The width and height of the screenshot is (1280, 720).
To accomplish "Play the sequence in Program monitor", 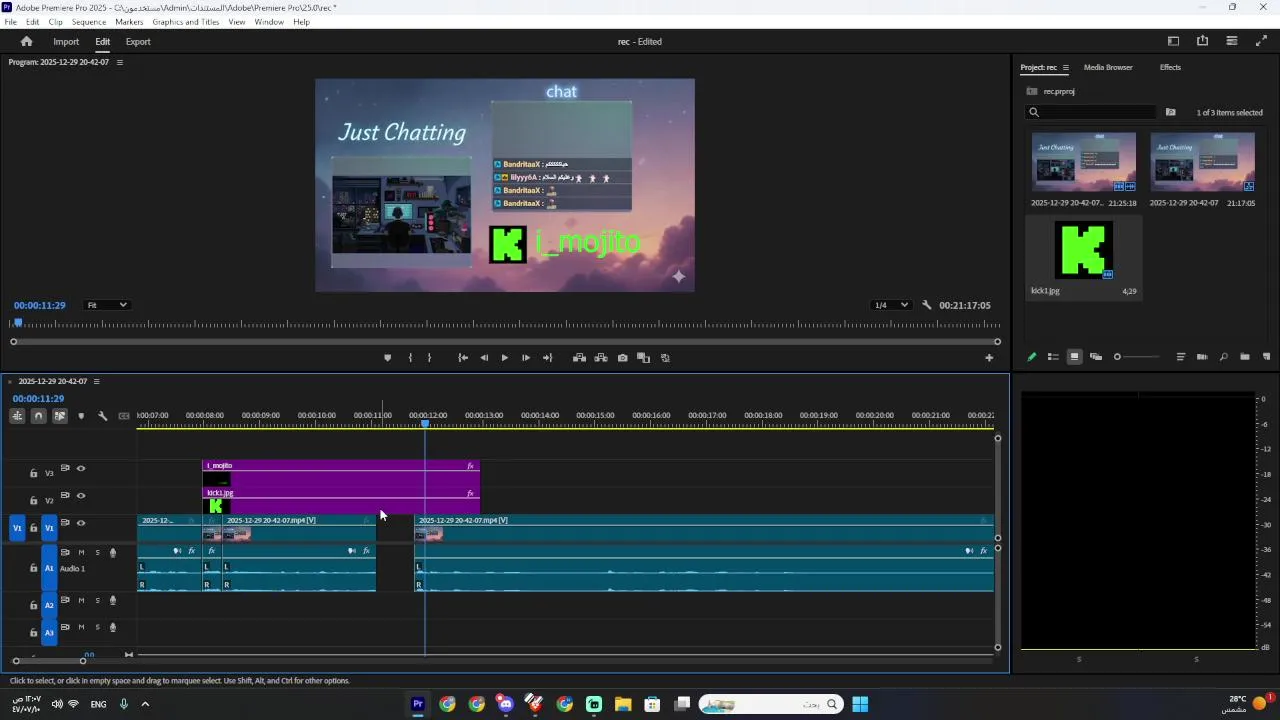I will pos(505,358).
